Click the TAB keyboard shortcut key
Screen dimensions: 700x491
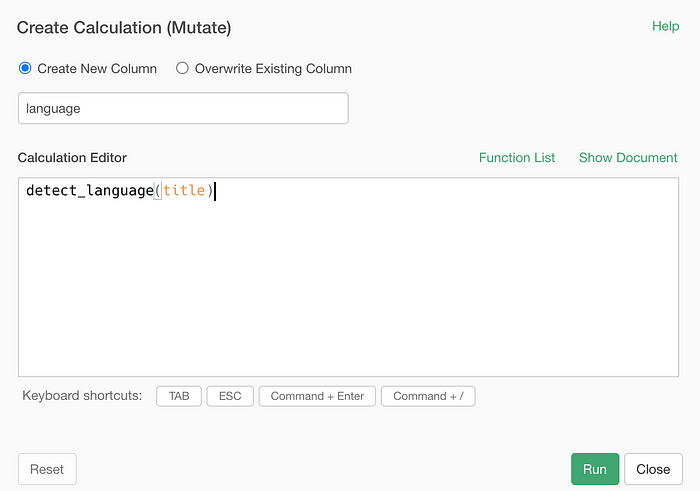click(179, 396)
